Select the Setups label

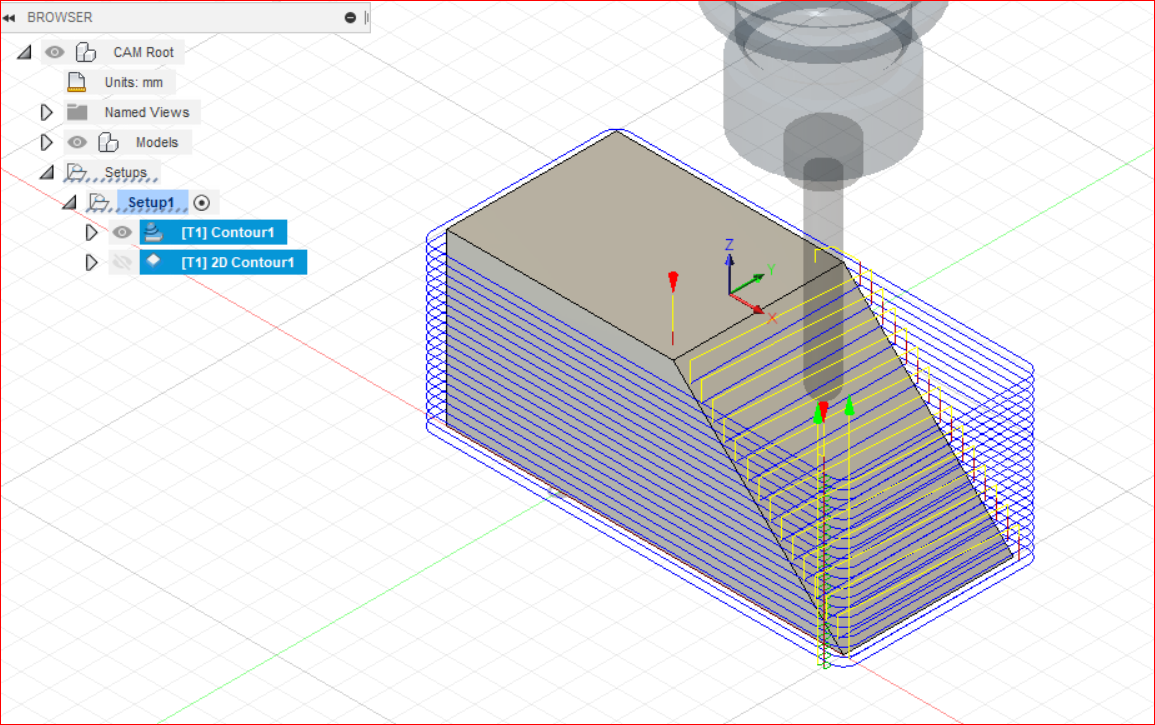pyautogui.click(x=125, y=172)
